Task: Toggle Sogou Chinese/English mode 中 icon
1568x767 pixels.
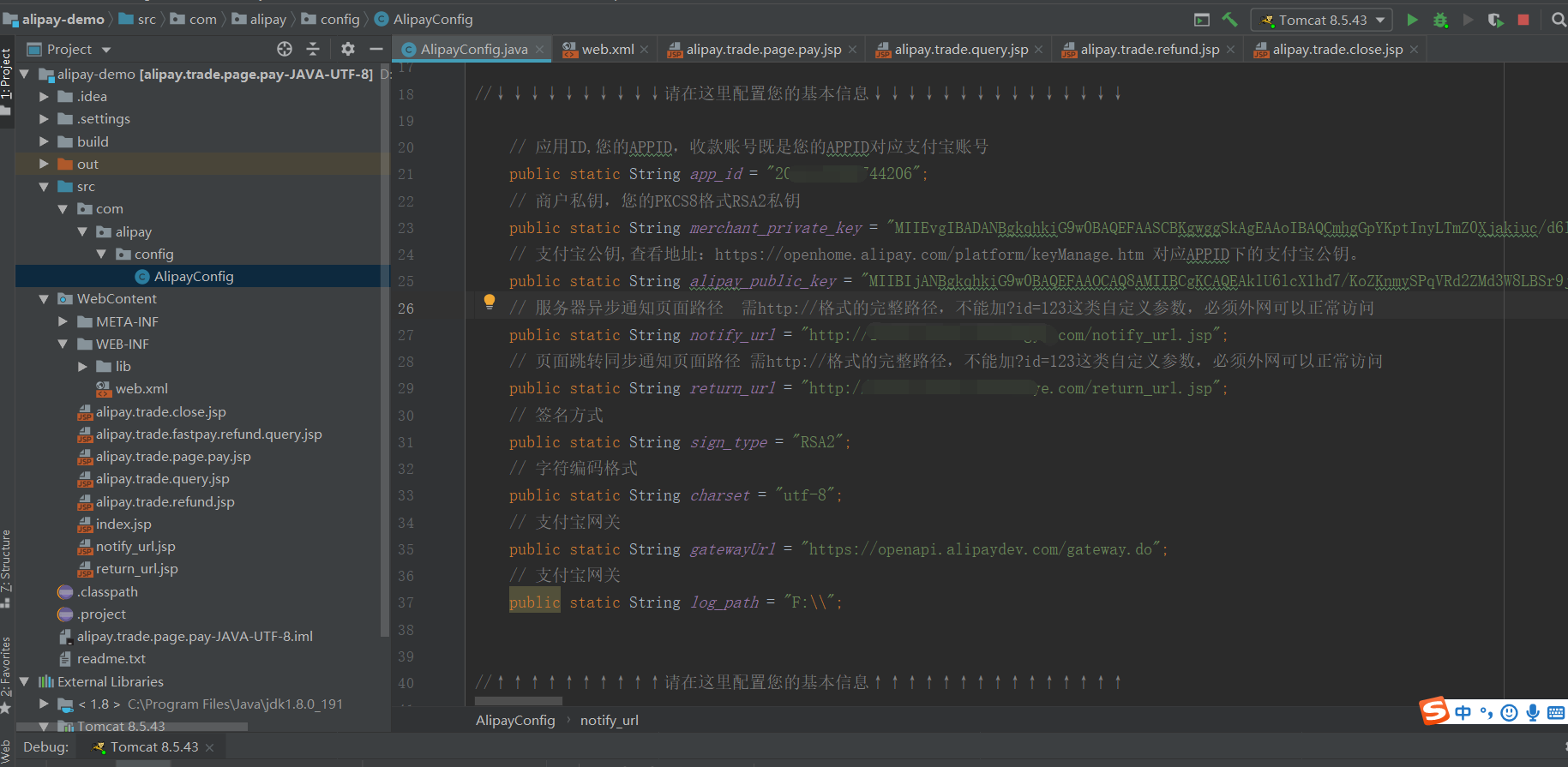Action: 1463,712
